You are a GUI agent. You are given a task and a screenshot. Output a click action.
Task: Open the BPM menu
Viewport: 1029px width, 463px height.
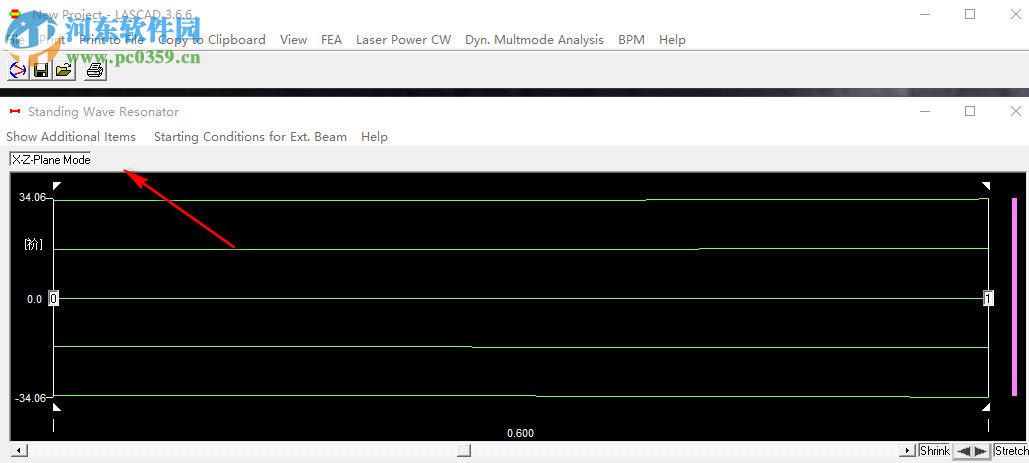(x=631, y=40)
